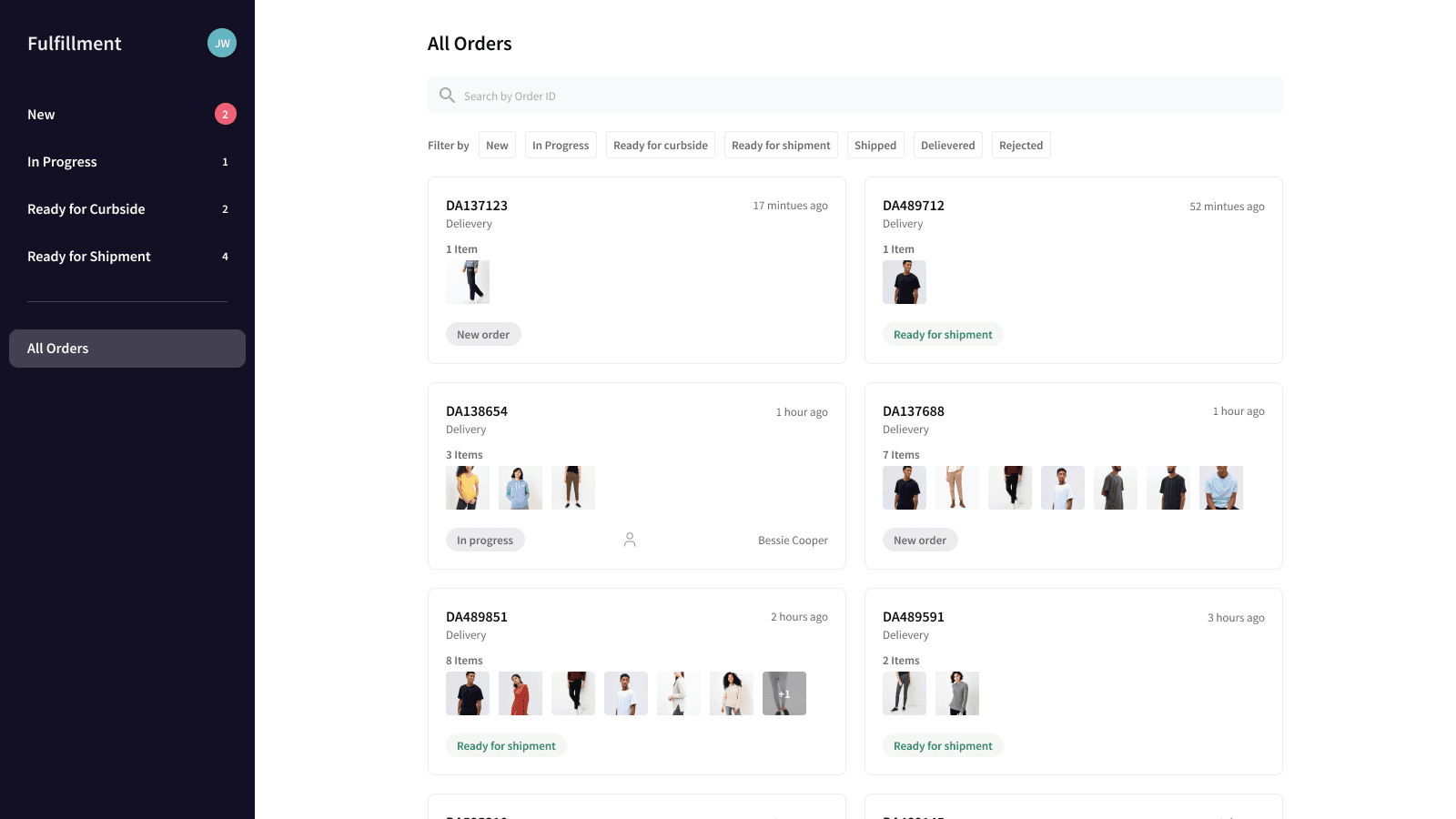Enable the Rejected filter chip

click(1020, 145)
